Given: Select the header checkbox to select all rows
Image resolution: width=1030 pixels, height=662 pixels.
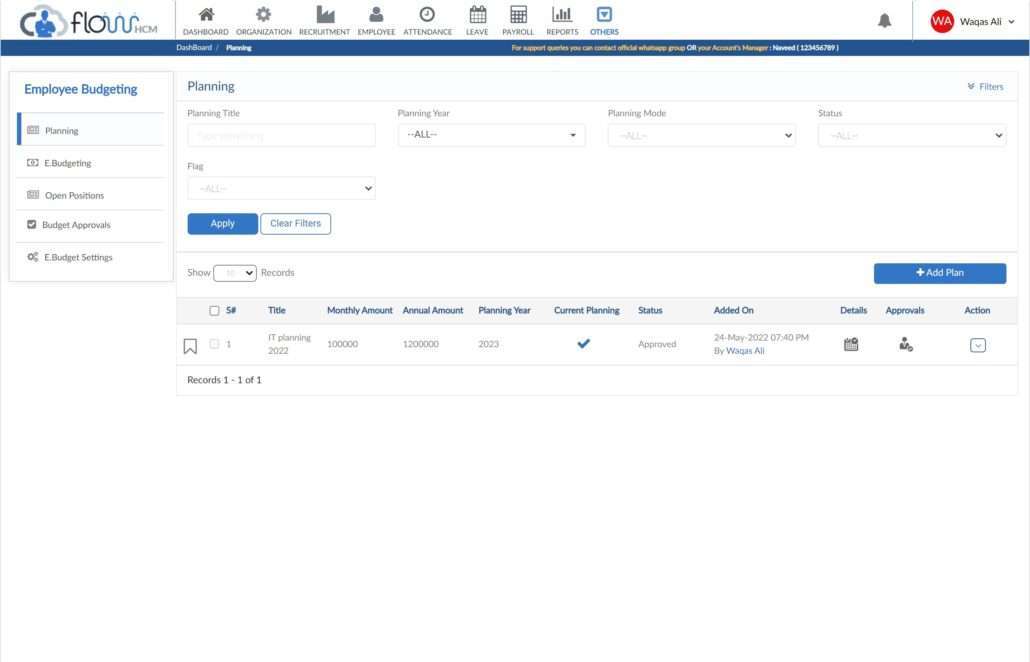Looking at the screenshot, I should click(x=213, y=310).
